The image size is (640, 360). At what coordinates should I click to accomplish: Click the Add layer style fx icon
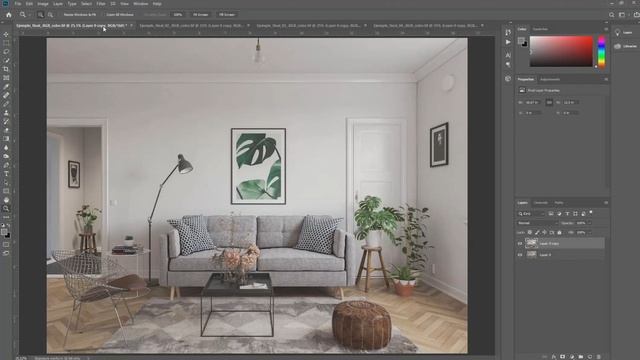point(553,357)
